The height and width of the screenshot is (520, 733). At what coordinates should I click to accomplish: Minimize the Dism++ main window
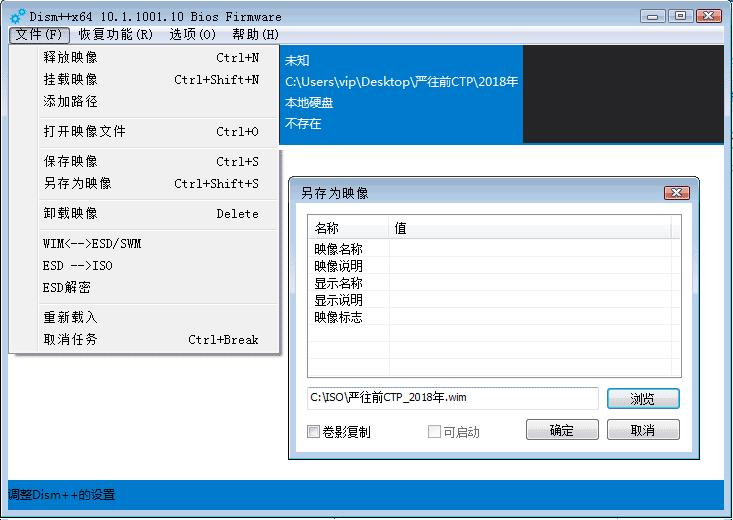pyautogui.click(x=653, y=16)
